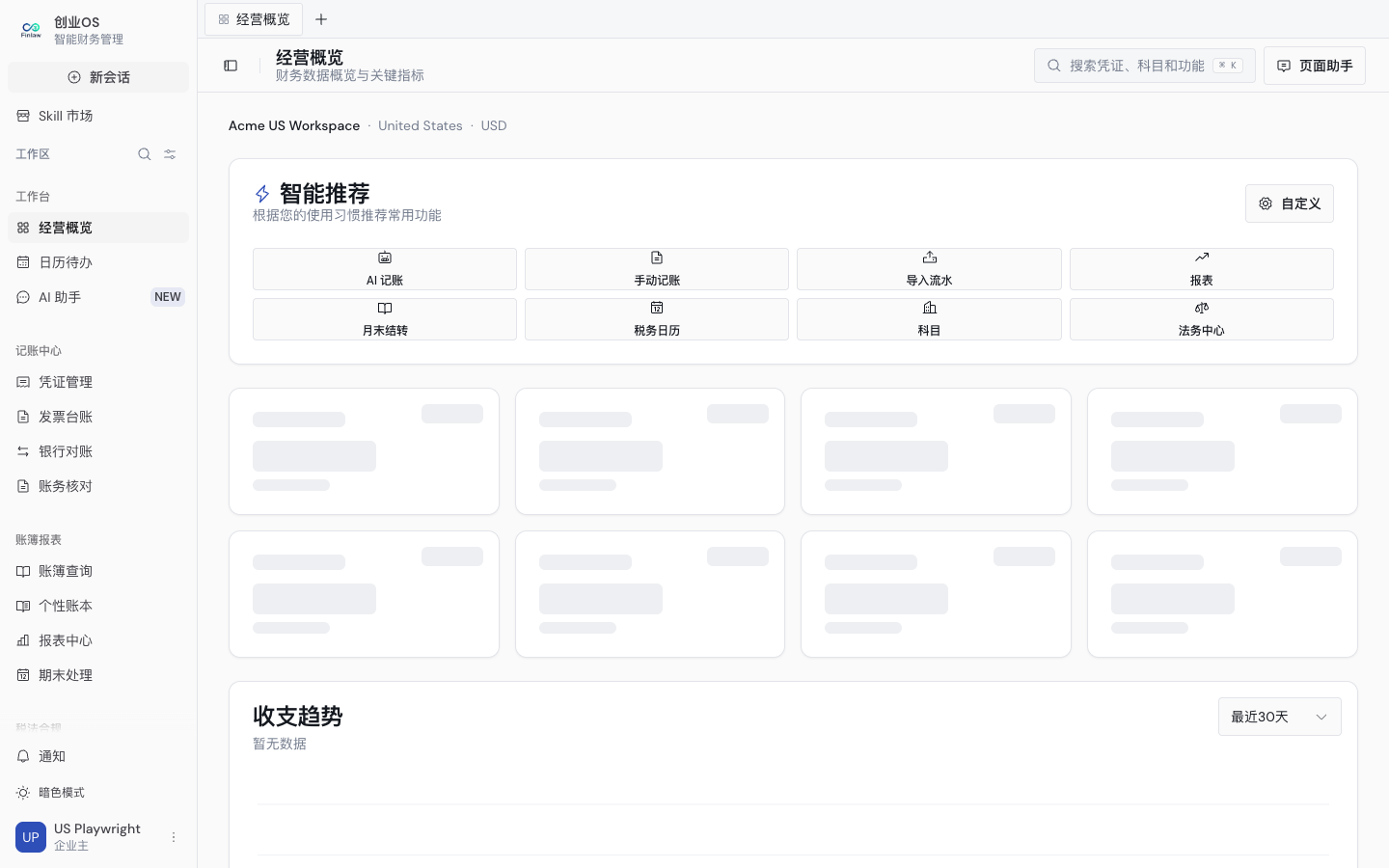Viewport: 1389px width, 868px height.
Task: Open 报表中心 in the sidebar
Action: (98, 640)
